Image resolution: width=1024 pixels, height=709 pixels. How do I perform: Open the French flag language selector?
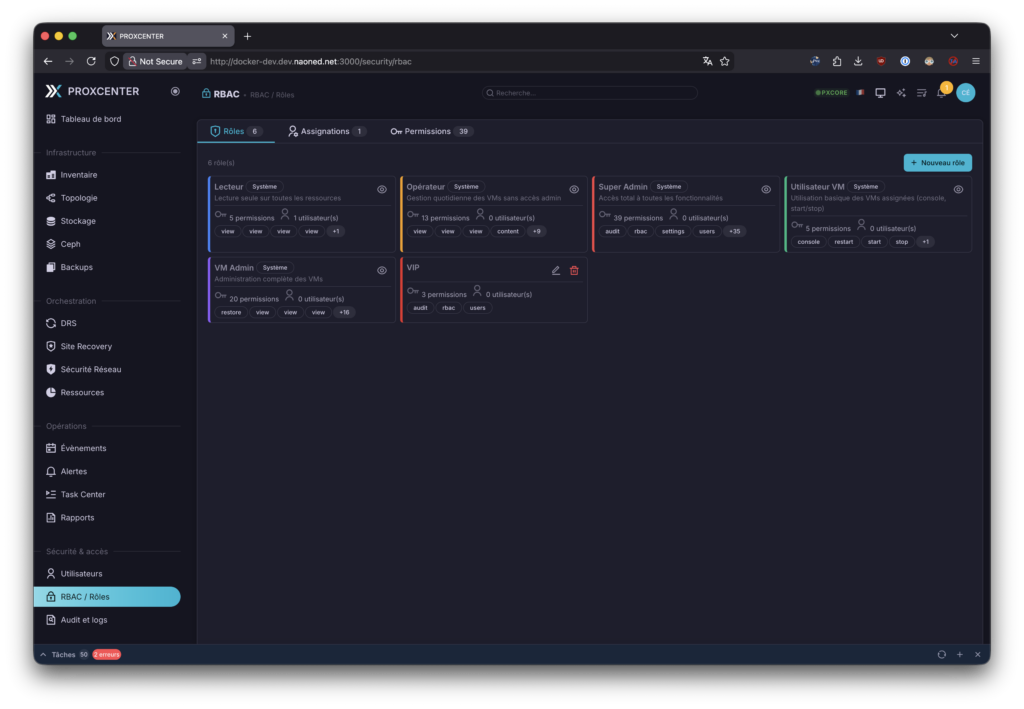click(860, 93)
